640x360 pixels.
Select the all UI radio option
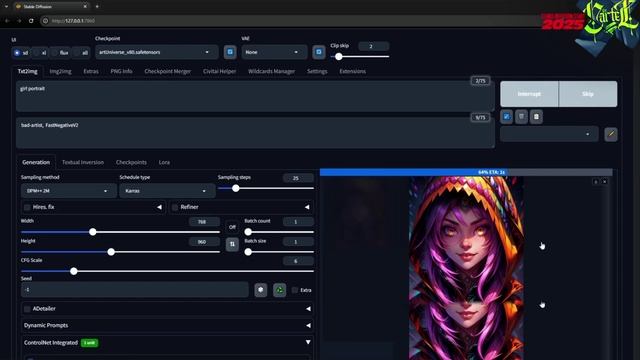point(77,53)
